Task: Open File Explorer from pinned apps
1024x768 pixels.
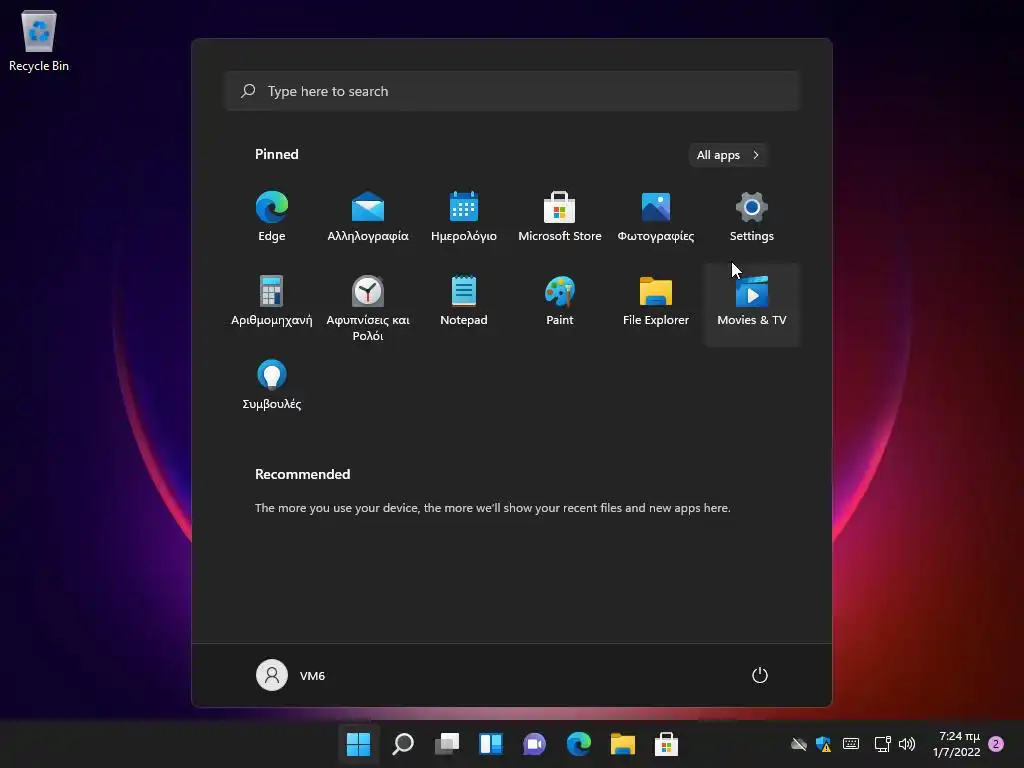Action: (656, 300)
